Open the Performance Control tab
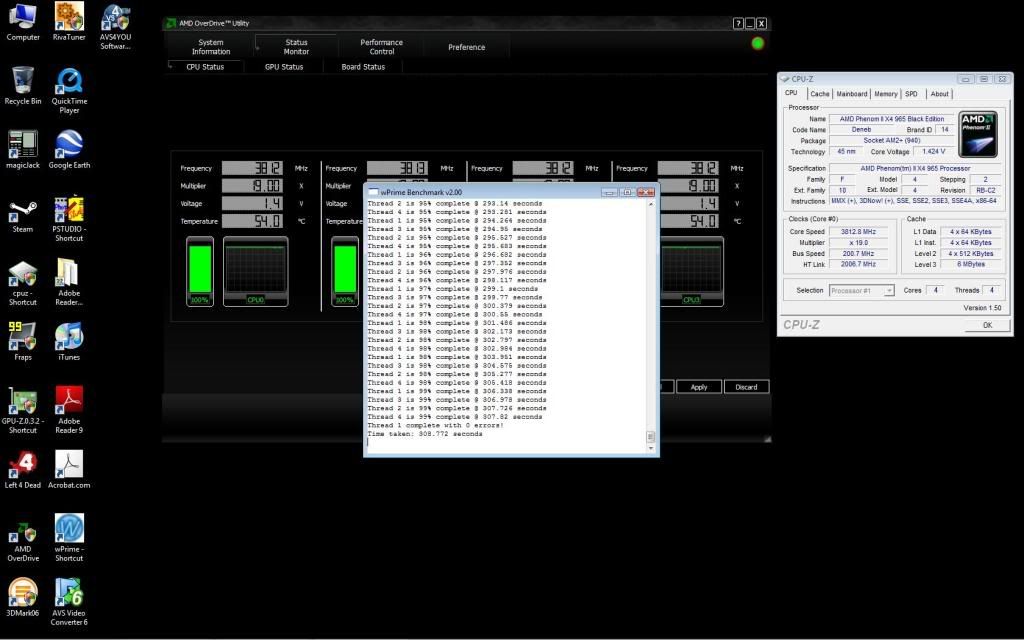Viewport: 1024px width, 640px height. (x=381, y=47)
